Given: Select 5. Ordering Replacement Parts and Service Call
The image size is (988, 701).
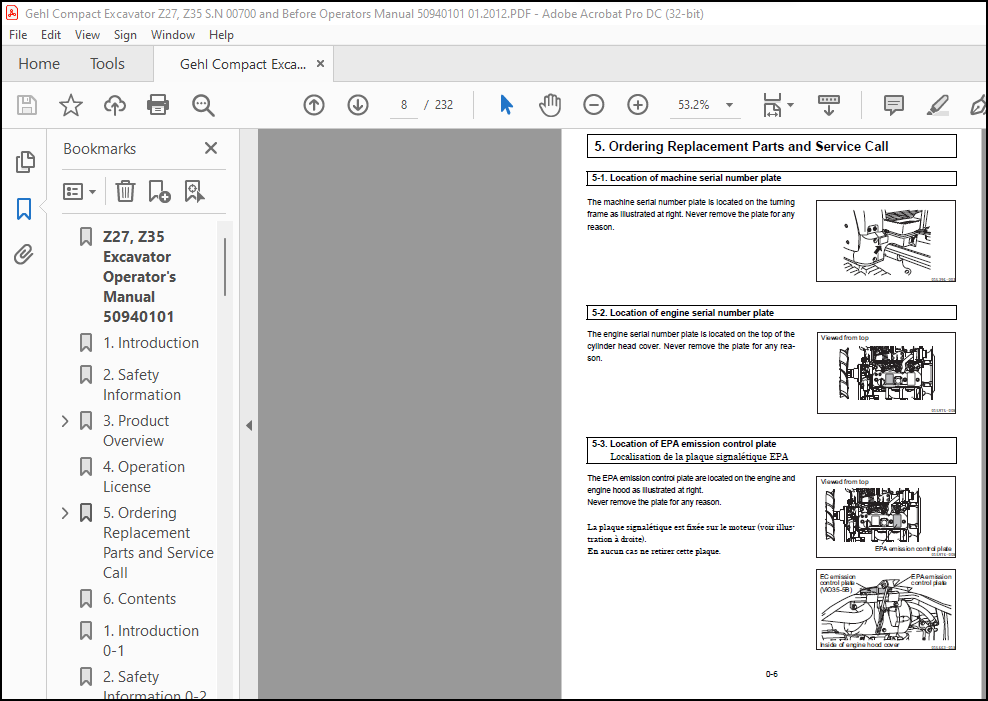Looking at the screenshot, I should click(158, 542).
